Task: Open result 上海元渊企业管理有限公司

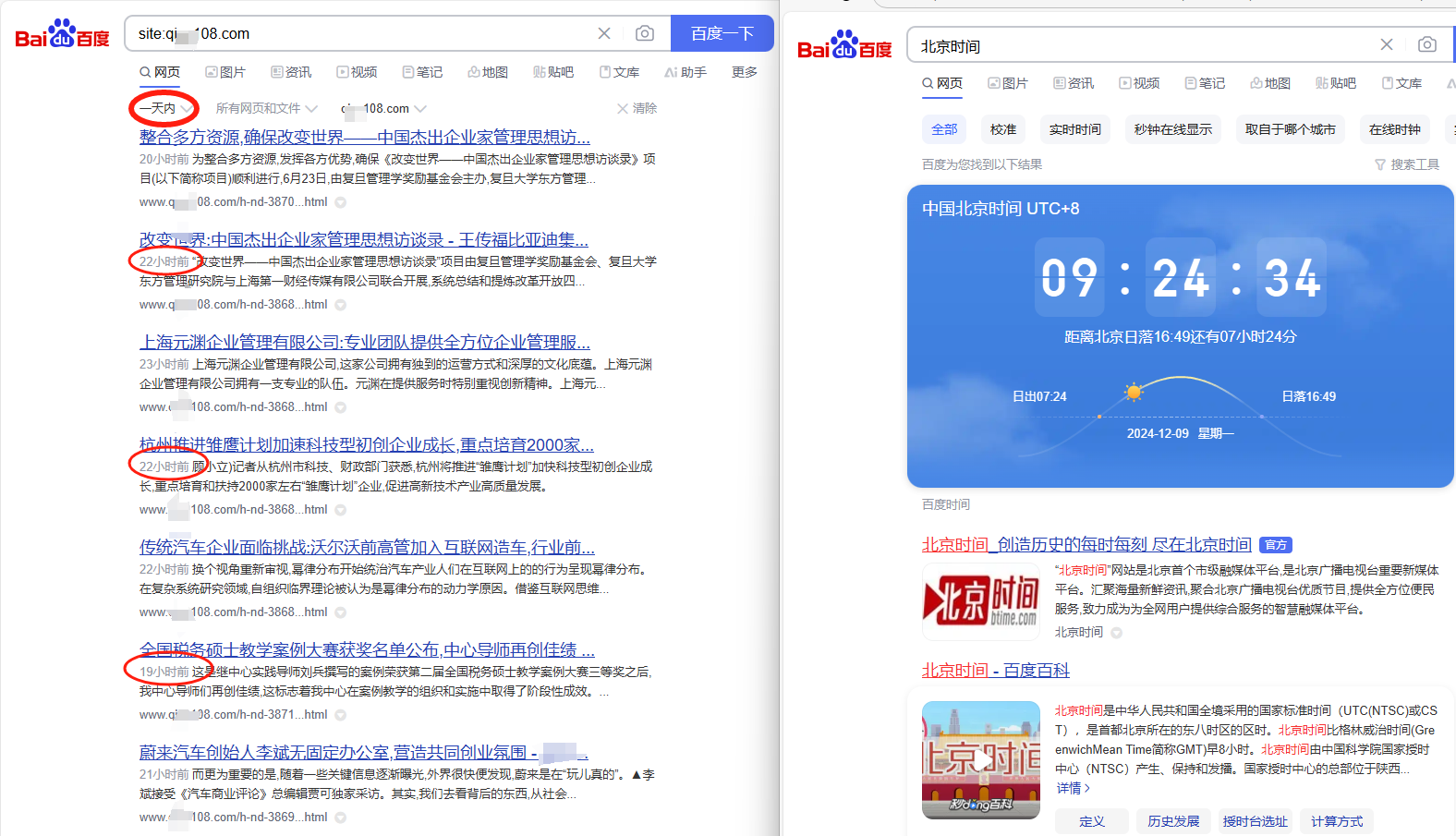Action: [x=365, y=342]
